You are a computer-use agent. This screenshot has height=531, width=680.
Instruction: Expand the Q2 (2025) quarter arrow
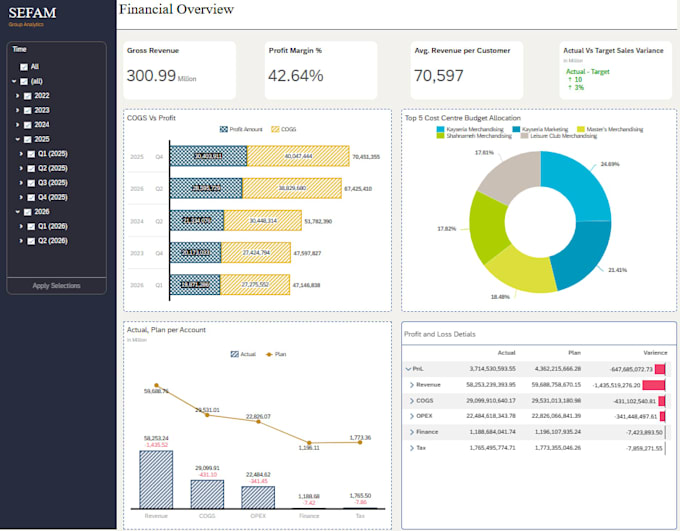point(21,168)
